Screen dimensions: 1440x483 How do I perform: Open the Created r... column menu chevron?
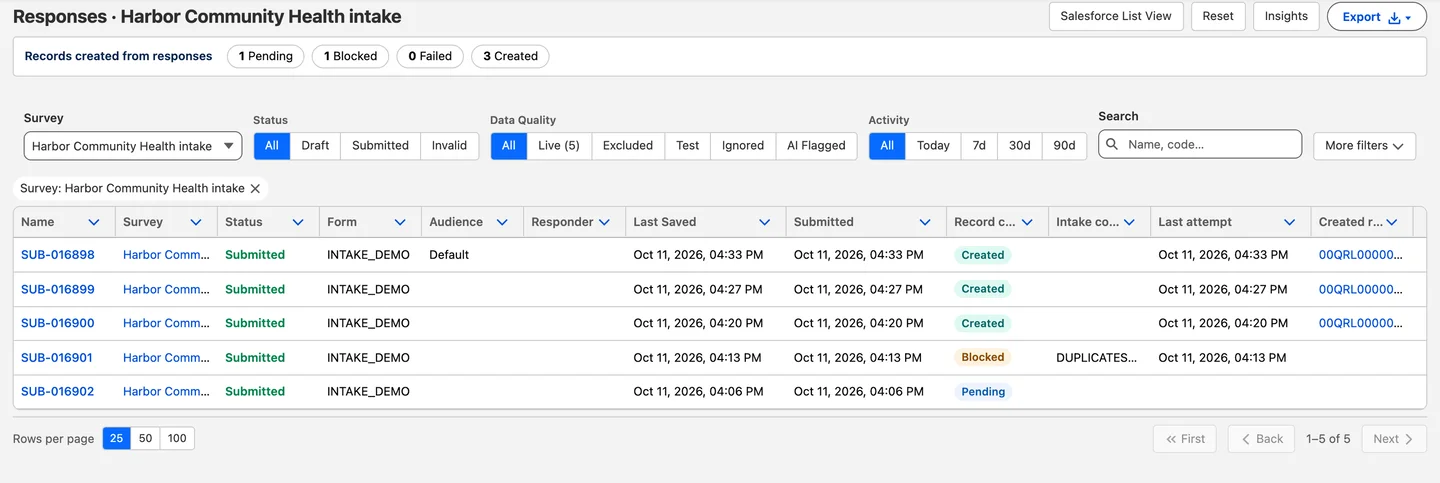point(1392,222)
